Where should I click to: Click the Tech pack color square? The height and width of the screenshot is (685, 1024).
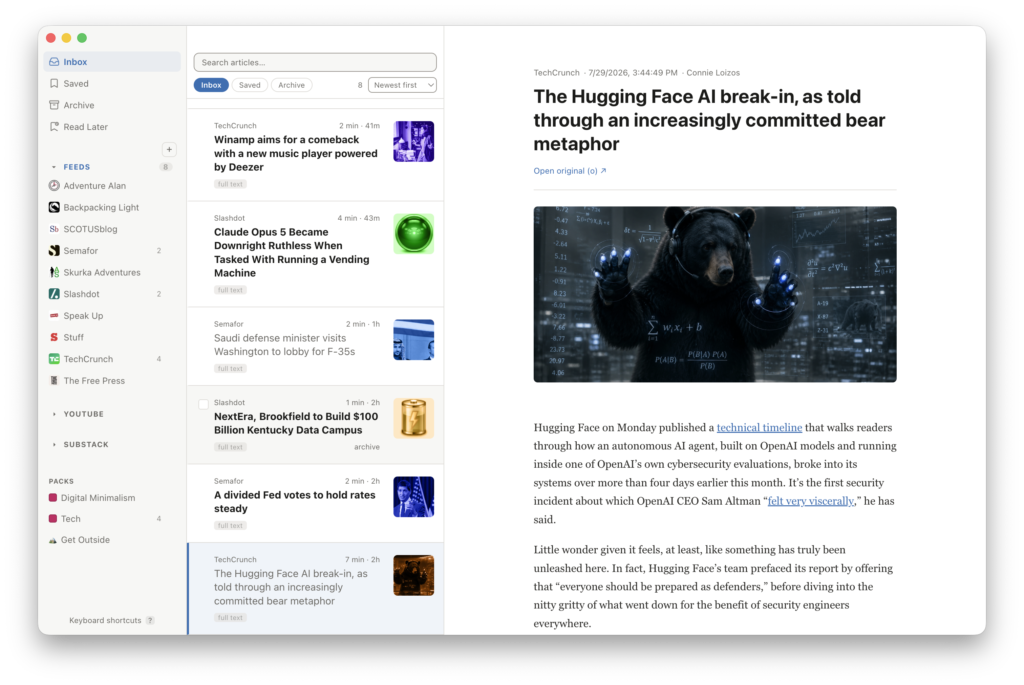(x=53, y=518)
